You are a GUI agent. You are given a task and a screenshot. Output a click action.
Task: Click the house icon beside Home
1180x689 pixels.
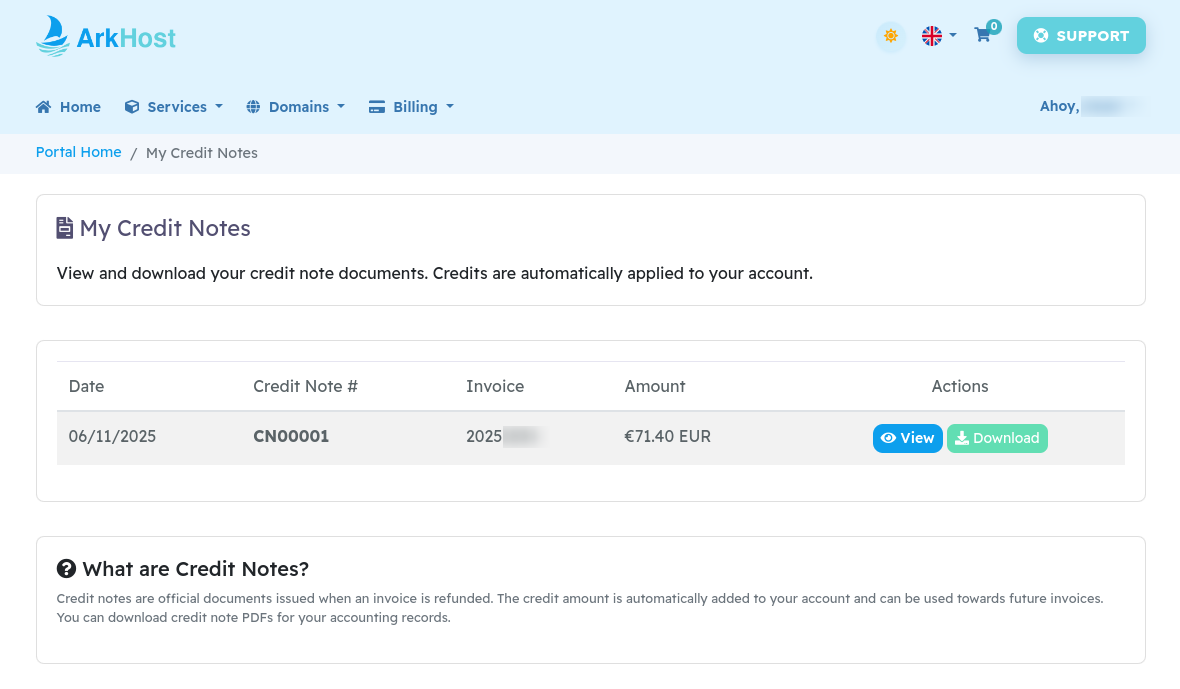coord(43,107)
